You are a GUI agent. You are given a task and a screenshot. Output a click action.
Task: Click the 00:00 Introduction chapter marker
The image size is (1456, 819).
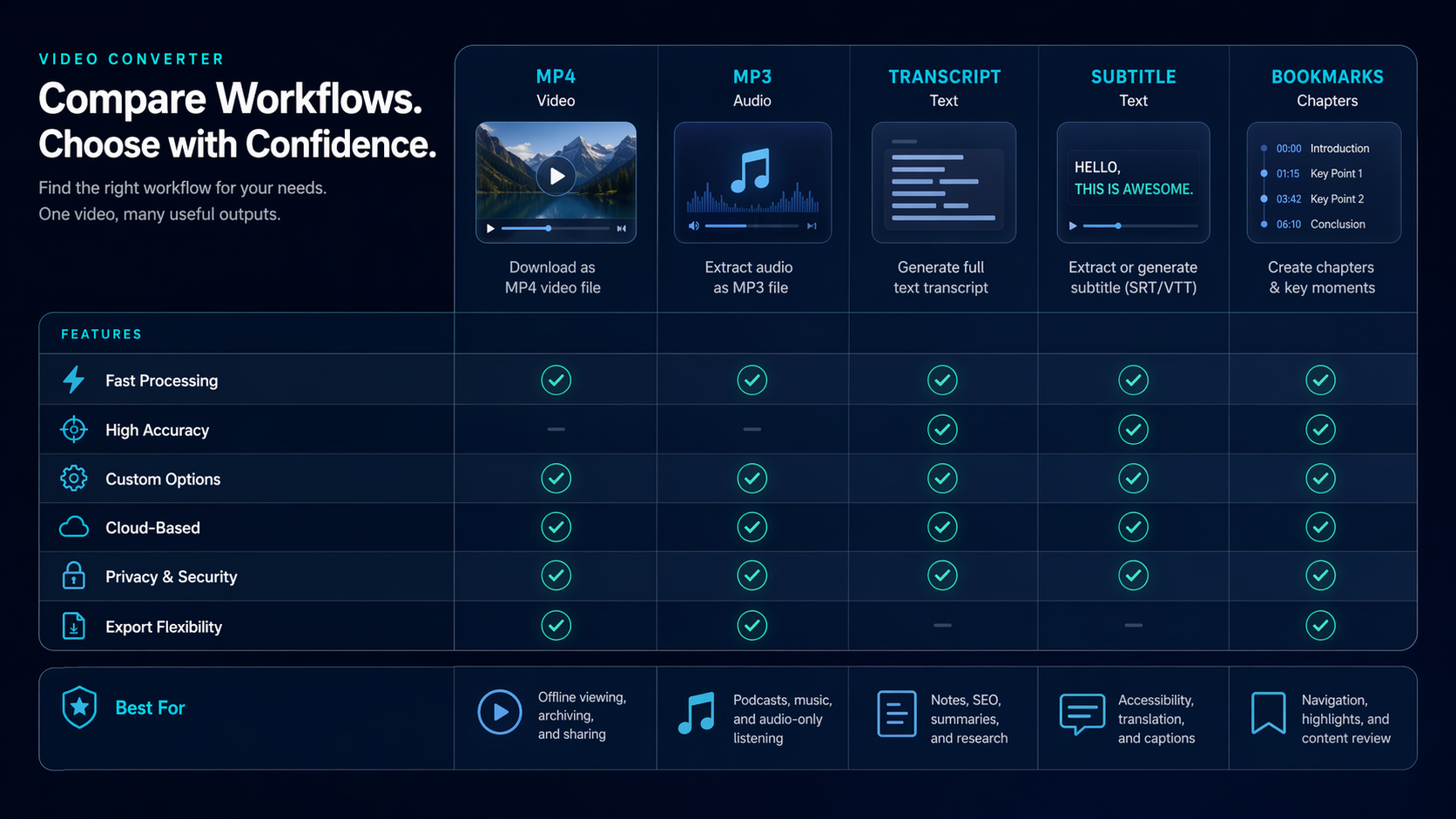click(x=1264, y=149)
